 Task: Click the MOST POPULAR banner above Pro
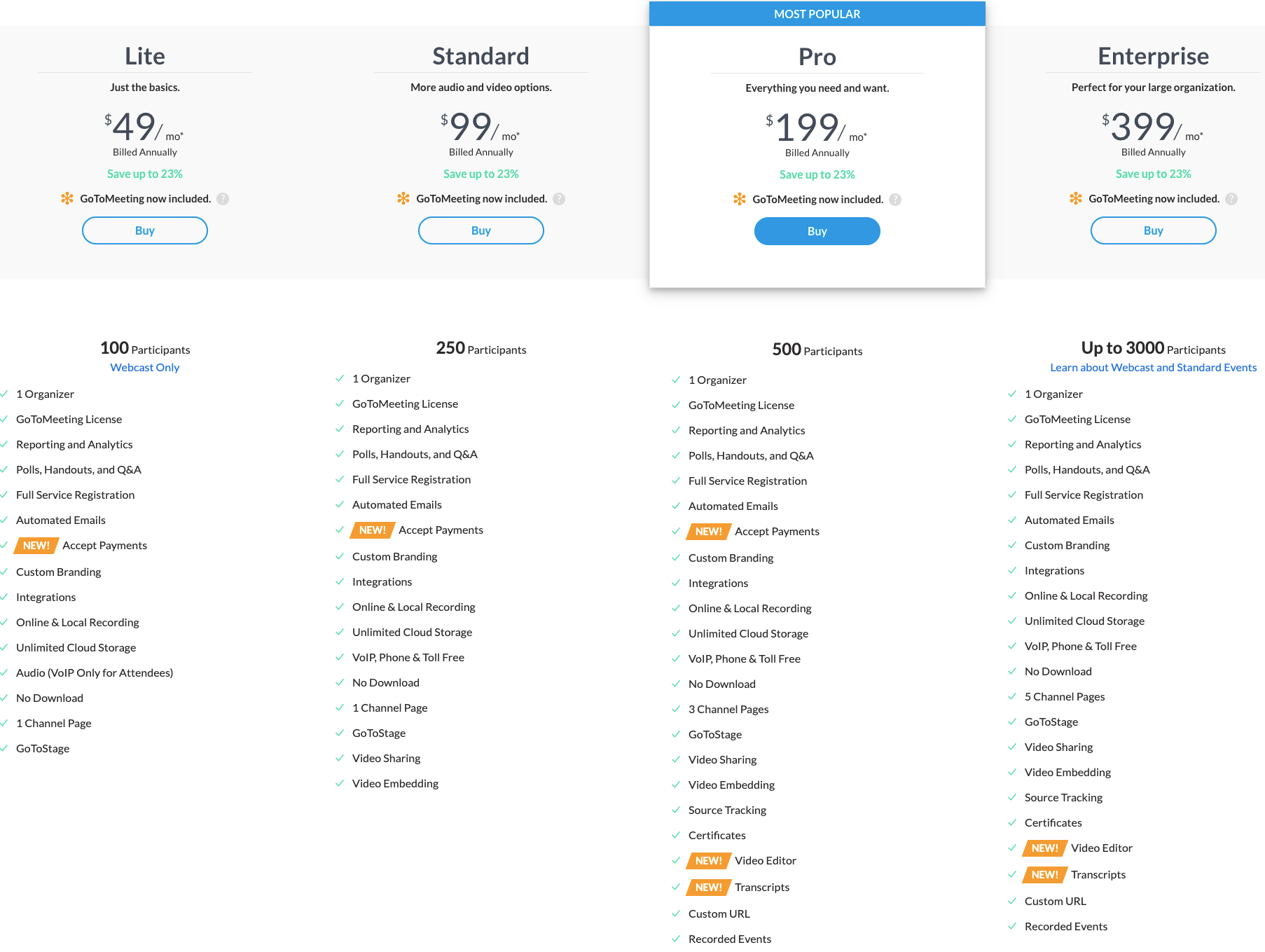(817, 14)
